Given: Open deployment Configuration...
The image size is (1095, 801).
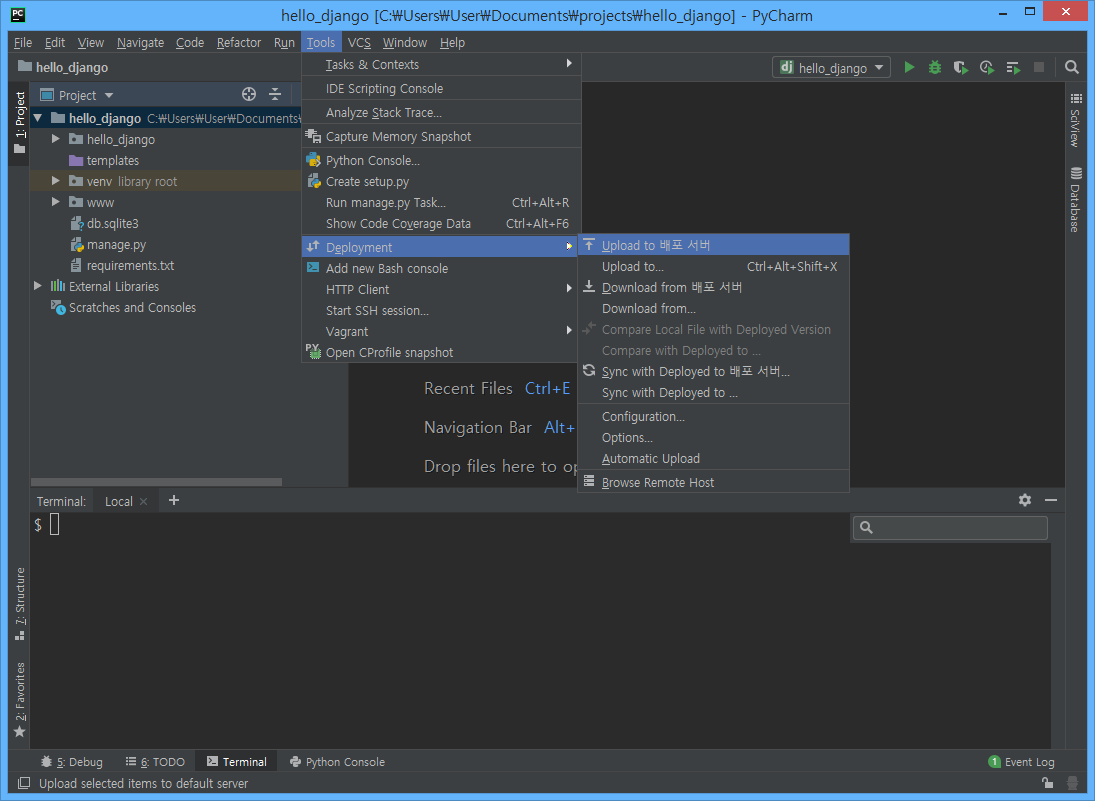Looking at the screenshot, I should tap(714, 416).
